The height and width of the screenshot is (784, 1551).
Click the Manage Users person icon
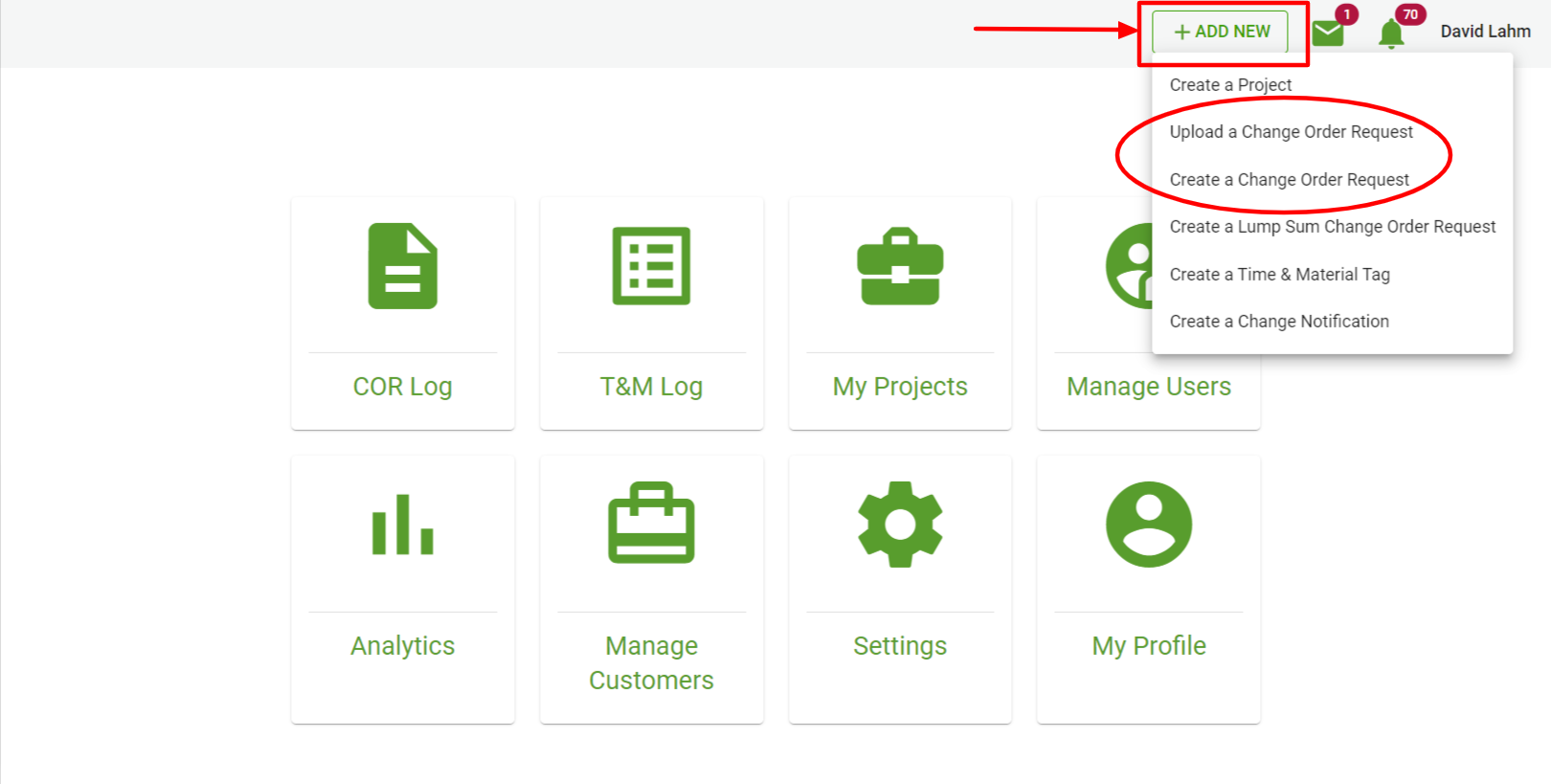coord(1130,266)
